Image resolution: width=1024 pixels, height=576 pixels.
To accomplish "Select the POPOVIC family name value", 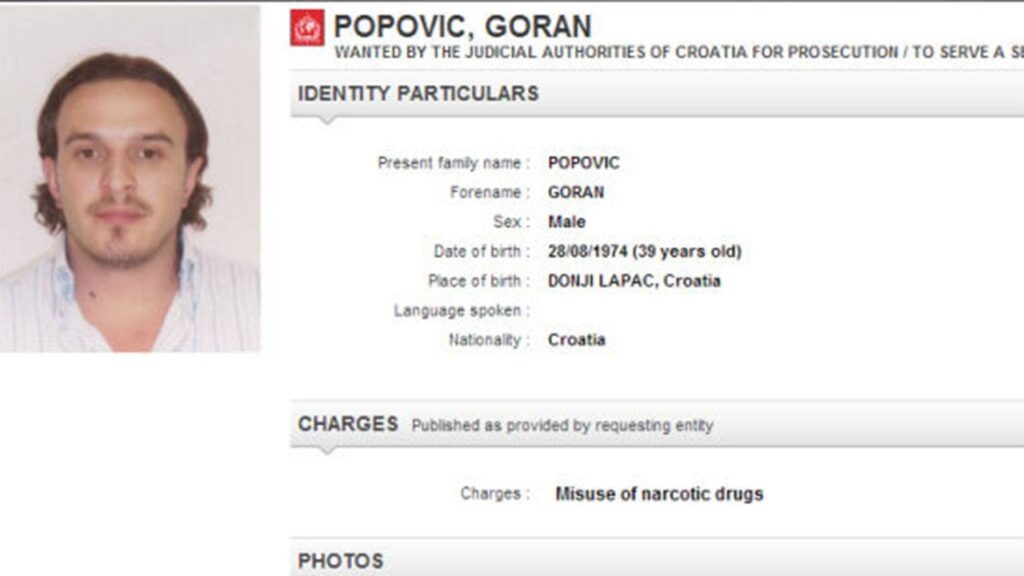I will tap(584, 163).
